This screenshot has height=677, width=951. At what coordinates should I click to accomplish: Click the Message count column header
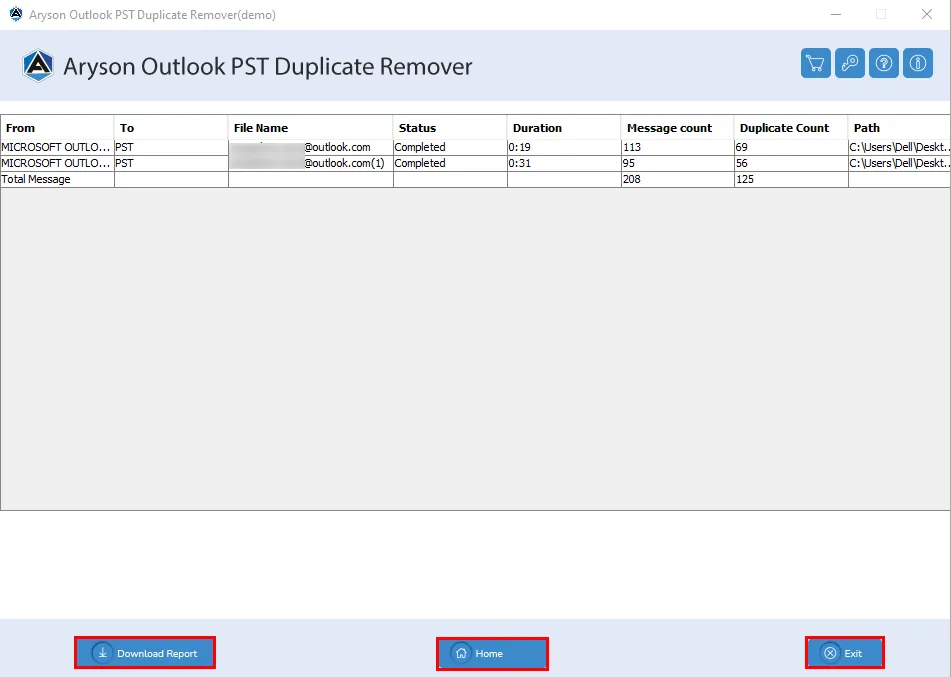pos(677,128)
